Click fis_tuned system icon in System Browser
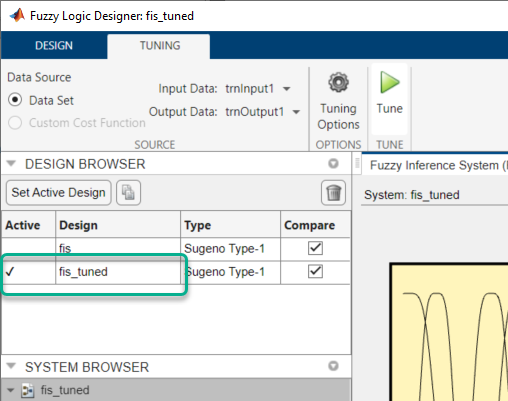 [28, 390]
